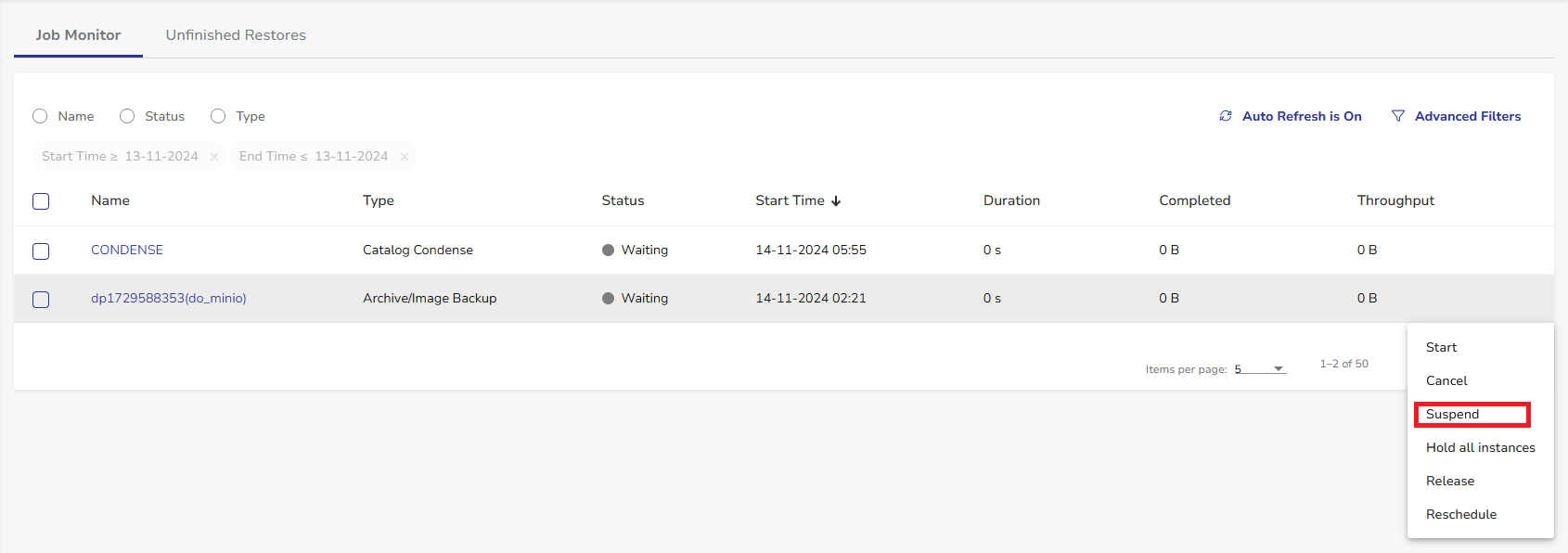Open the dp1729588353(do_minio) job link
The width and height of the screenshot is (1568, 553).
tap(169, 299)
